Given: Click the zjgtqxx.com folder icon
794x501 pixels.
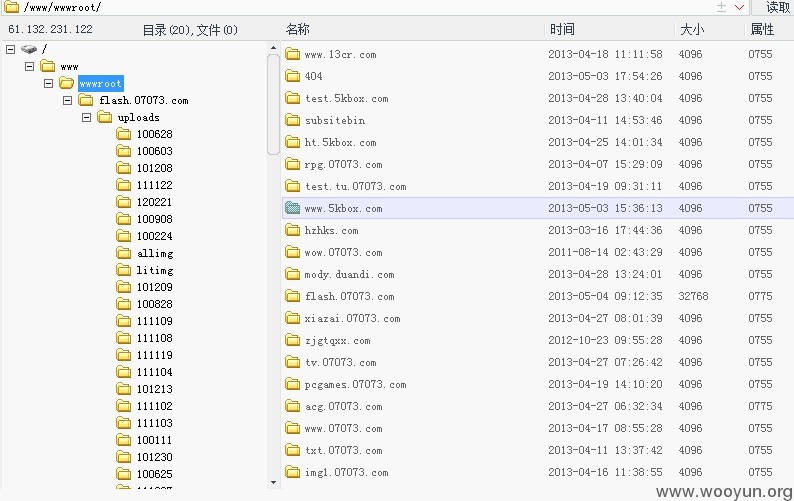Looking at the screenshot, I should click(292, 340).
